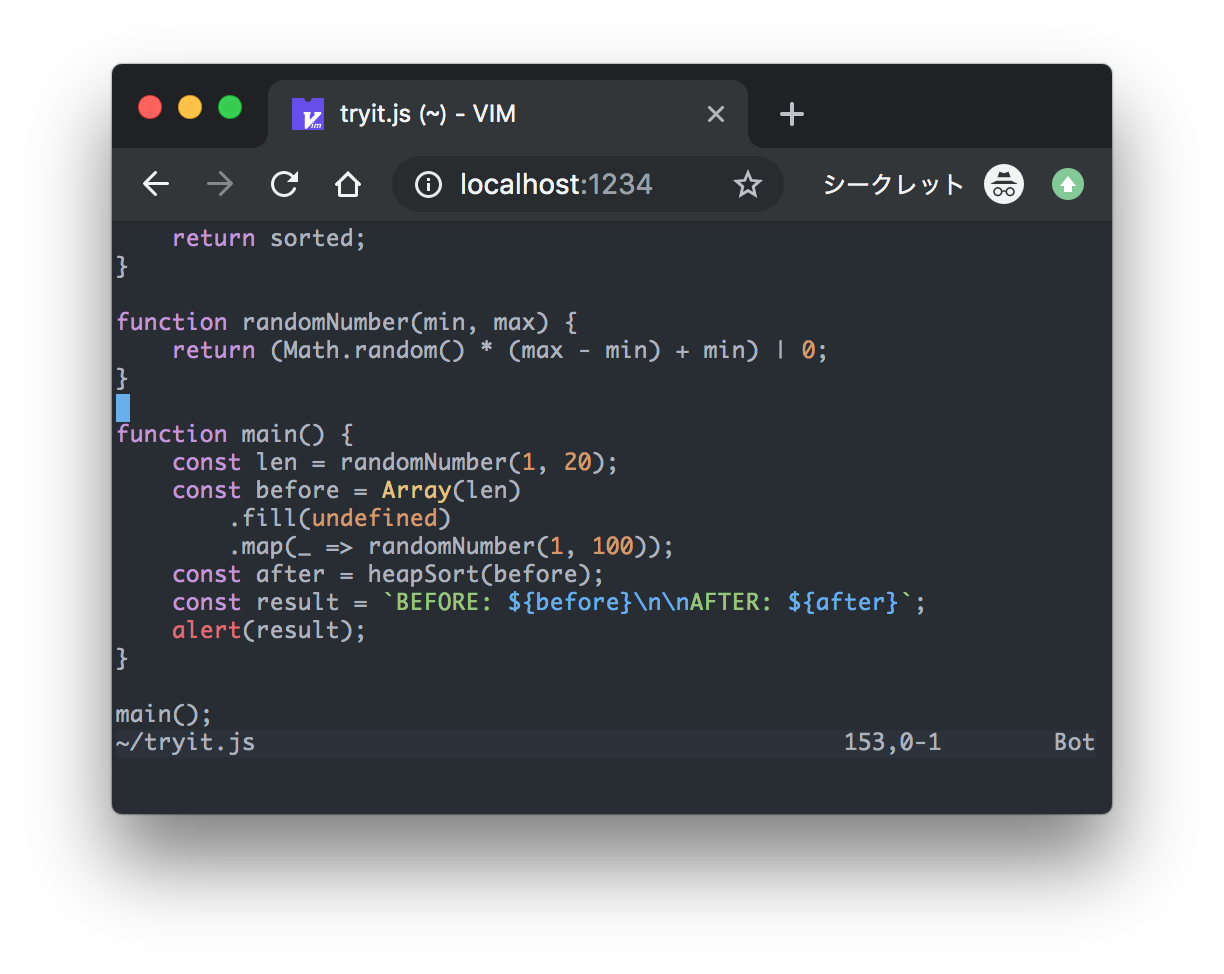The image size is (1224, 974).
Task: Select the tryit.js (~) - VIM tab
Action: 508,114
